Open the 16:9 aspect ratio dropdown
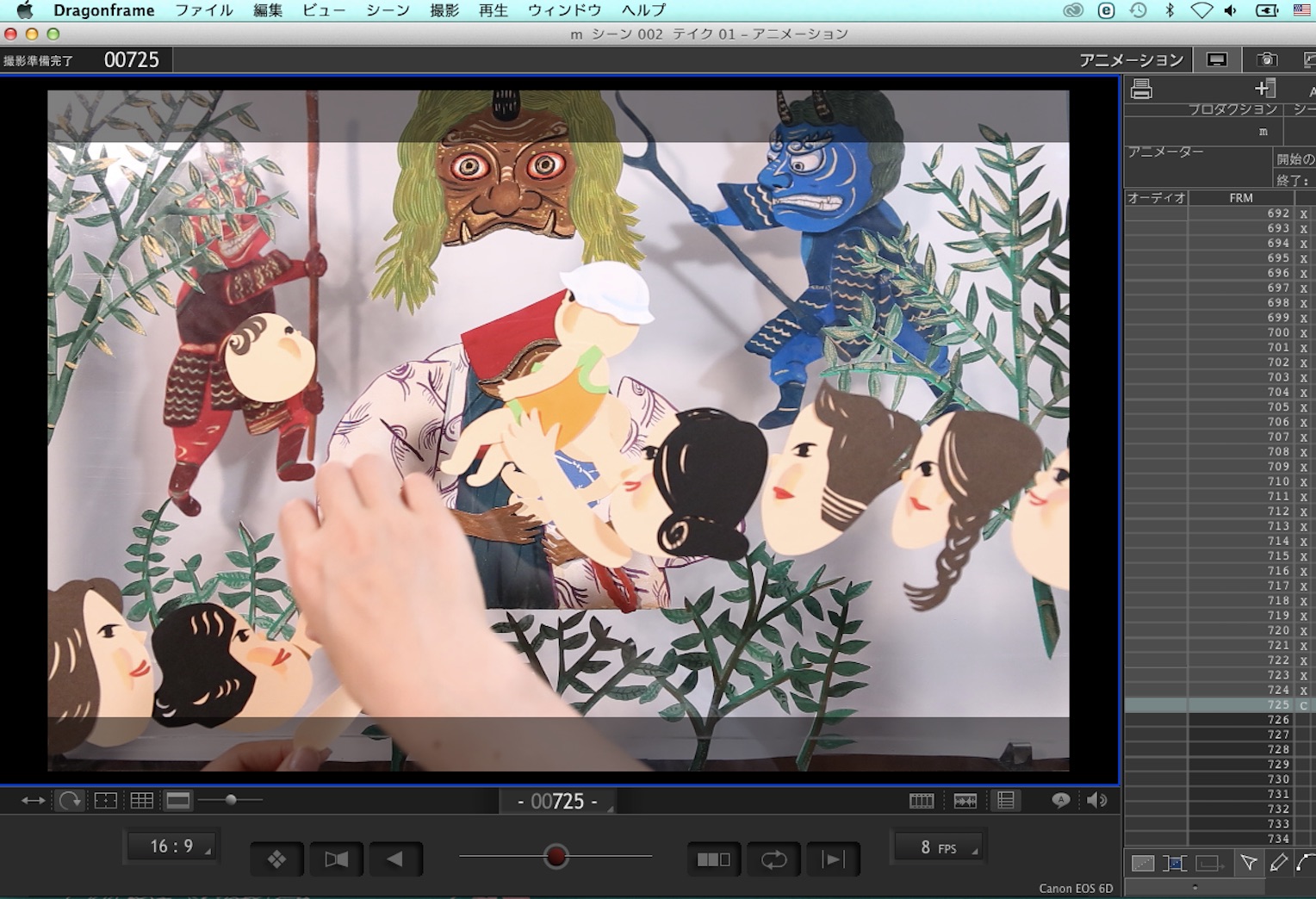The image size is (1316, 899). 171,846
